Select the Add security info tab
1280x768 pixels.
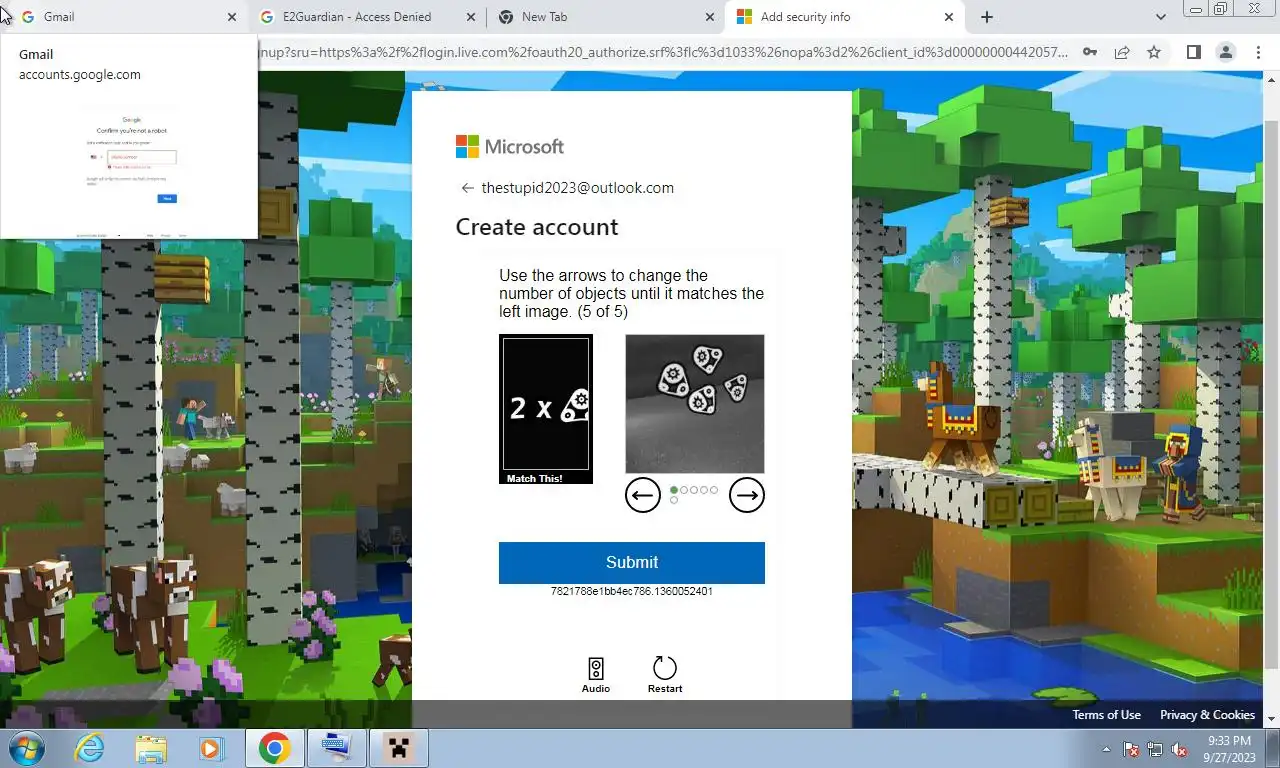pos(846,17)
